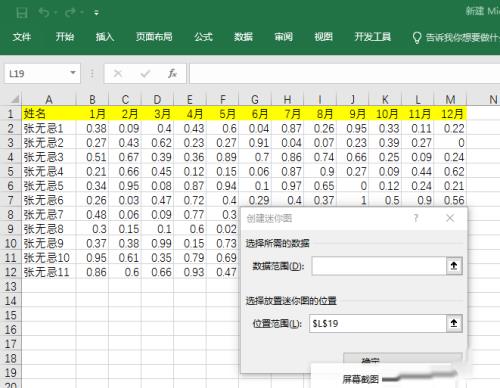Viewport: 500px width, 388px height.
Task: Click the 6月 header cell
Action: [255, 114]
